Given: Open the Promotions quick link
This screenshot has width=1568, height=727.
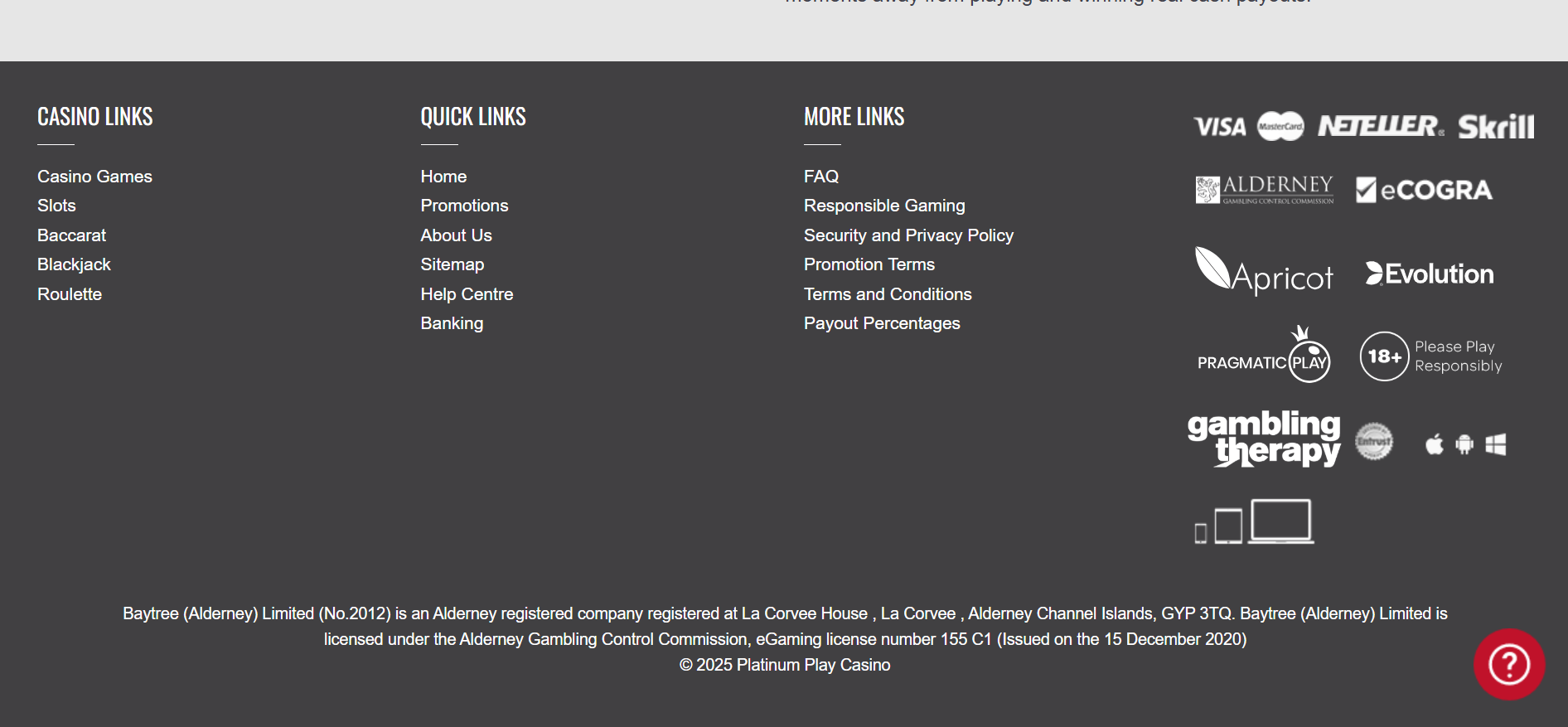Looking at the screenshot, I should (464, 206).
